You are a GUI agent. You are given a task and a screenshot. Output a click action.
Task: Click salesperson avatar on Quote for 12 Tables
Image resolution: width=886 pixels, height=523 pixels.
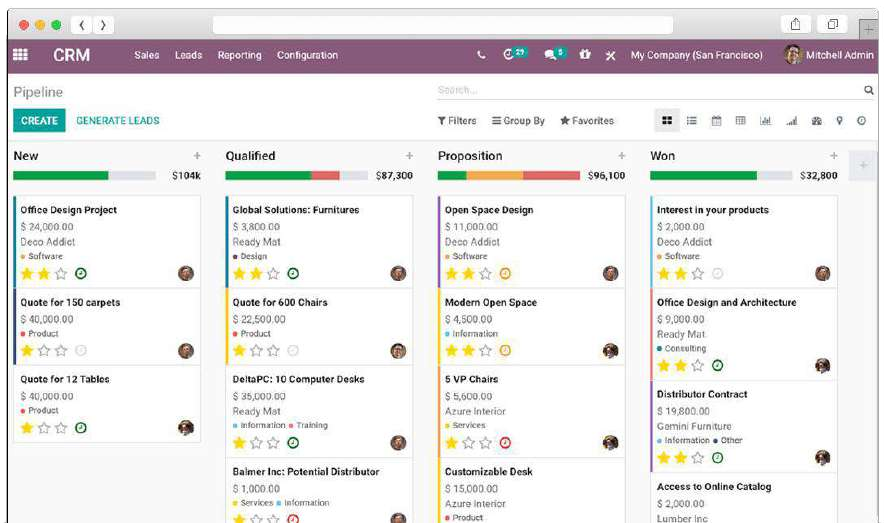pyautogui.click(x=186, y=428)
